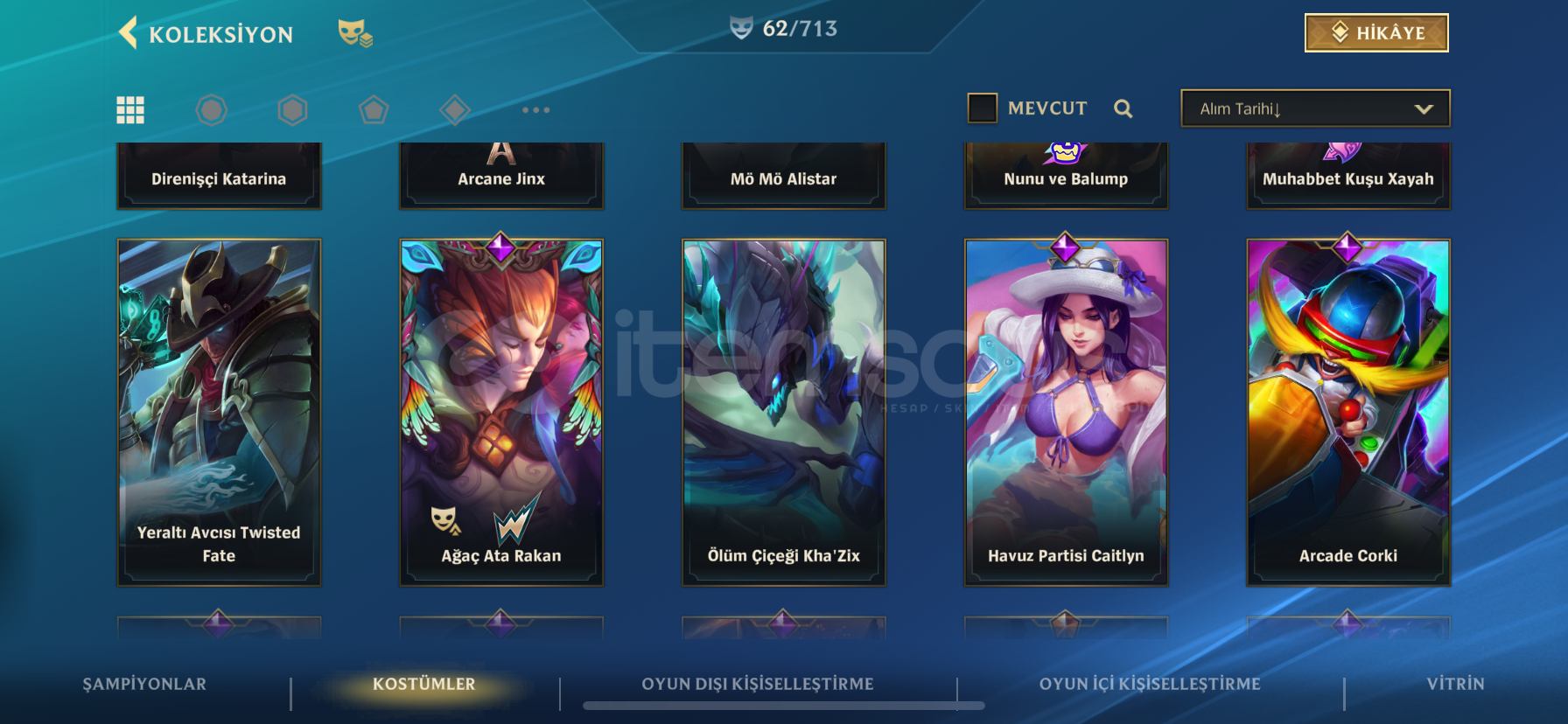The image size is (1568, 724).
Task: Click the sort dropdown chevron arrow
Action: 1424,109
